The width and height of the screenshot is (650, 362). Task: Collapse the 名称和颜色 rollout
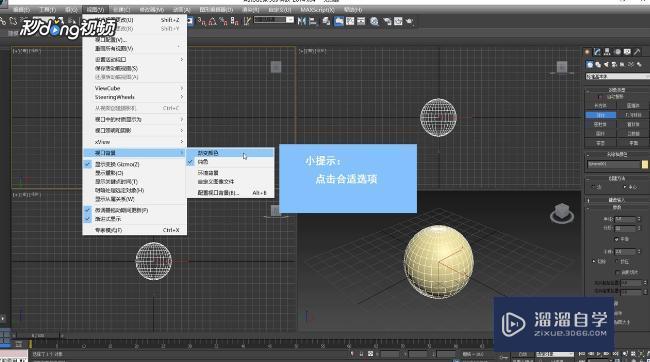click(x=617, y=154)
